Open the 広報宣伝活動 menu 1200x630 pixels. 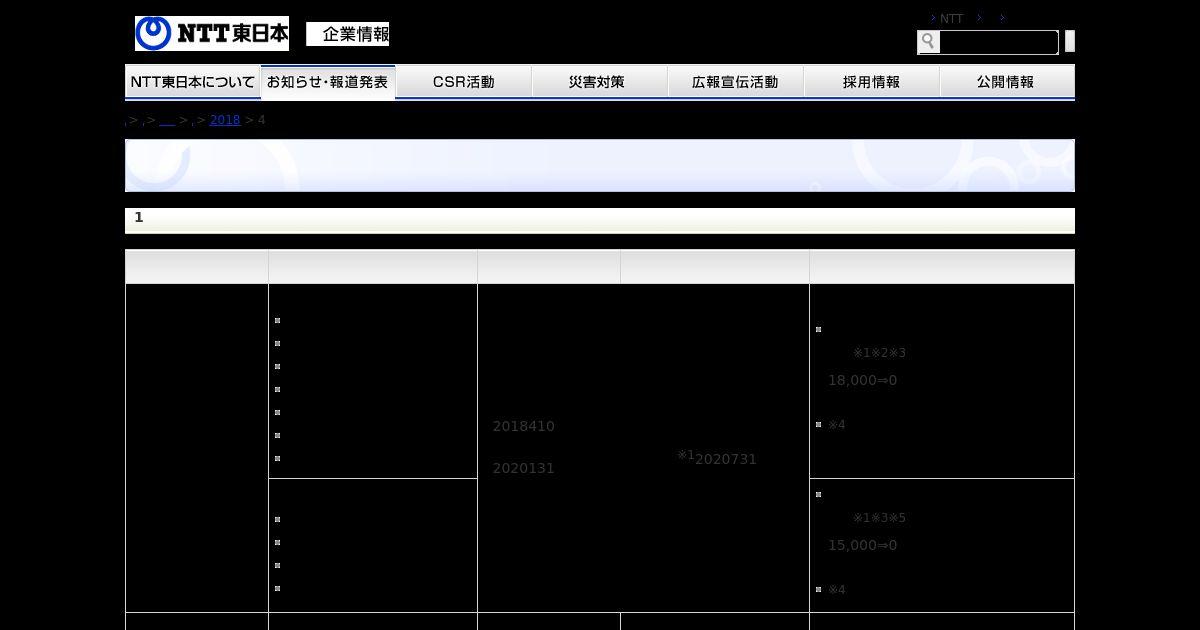click(736, 82)
